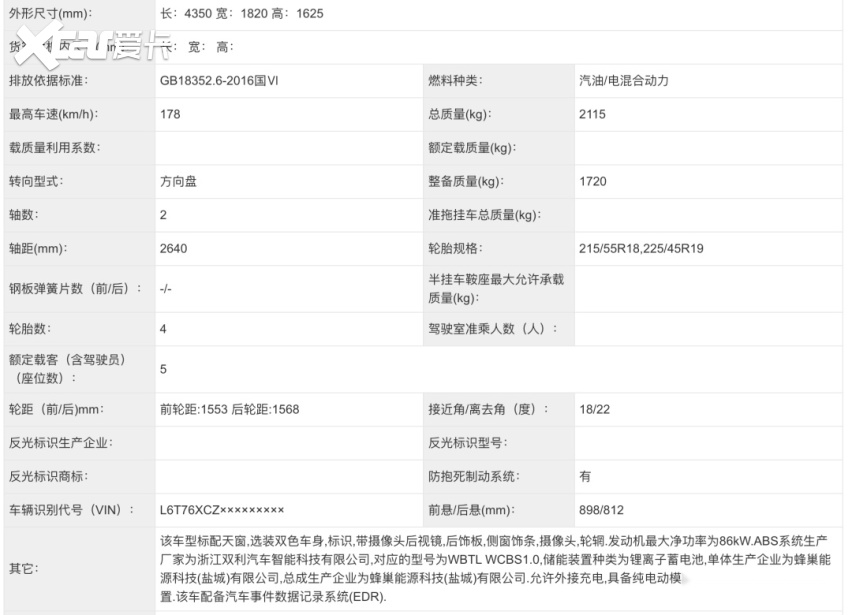Click the 总质量(kg) label
The width and height of the screenshot is (852, 615).
coord(460,115)
